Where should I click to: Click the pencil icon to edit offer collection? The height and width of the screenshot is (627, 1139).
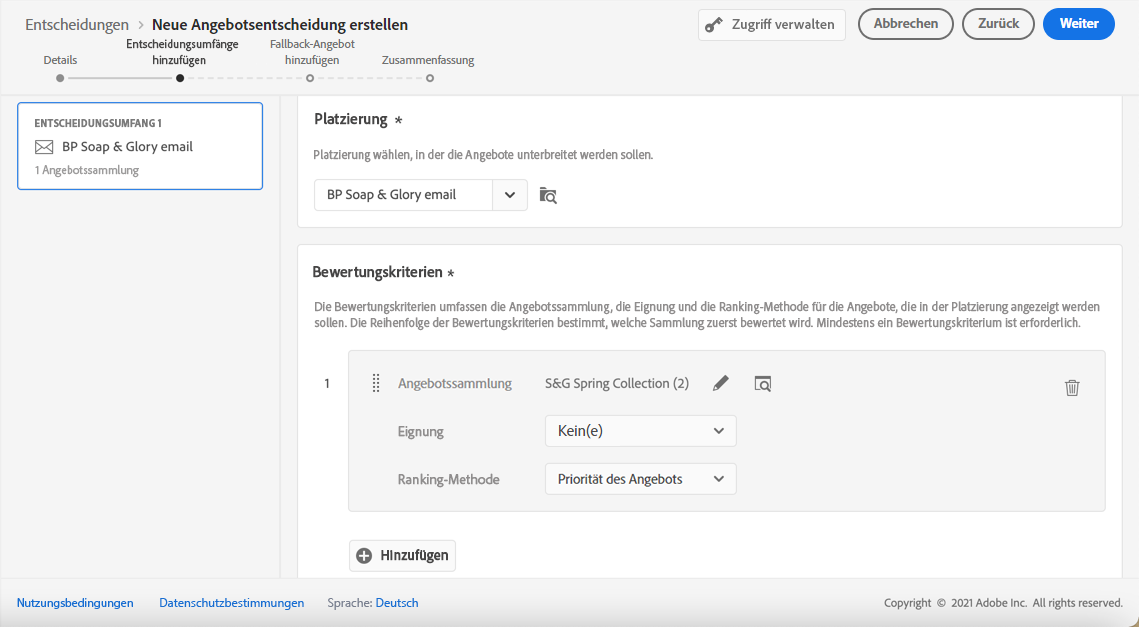pos(721,383)
